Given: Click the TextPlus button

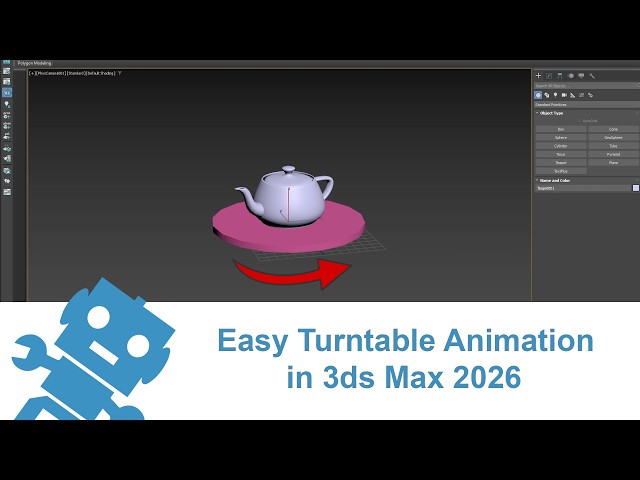Looking at the screenshot, I should (x=561, y=171).
